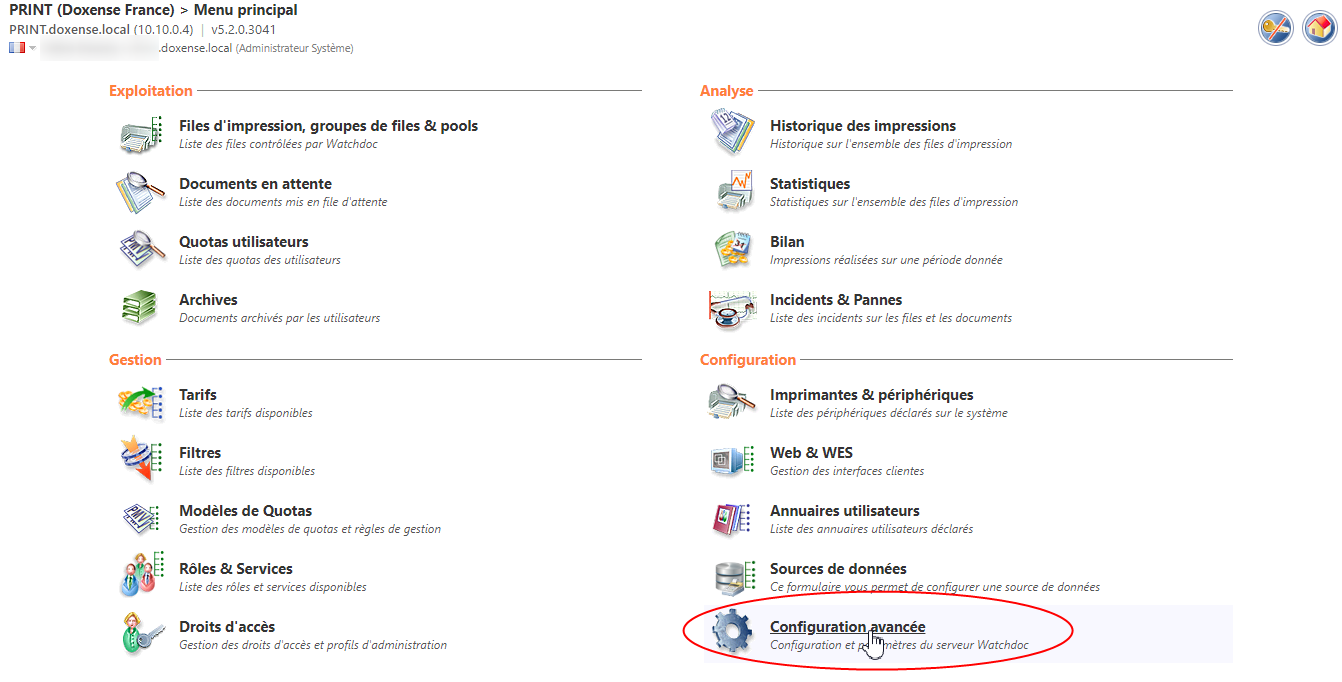Image resolution: width=1342 pixels, height=682 pixels.
Task: Open Droits d'accès
Action: (226, 627)
